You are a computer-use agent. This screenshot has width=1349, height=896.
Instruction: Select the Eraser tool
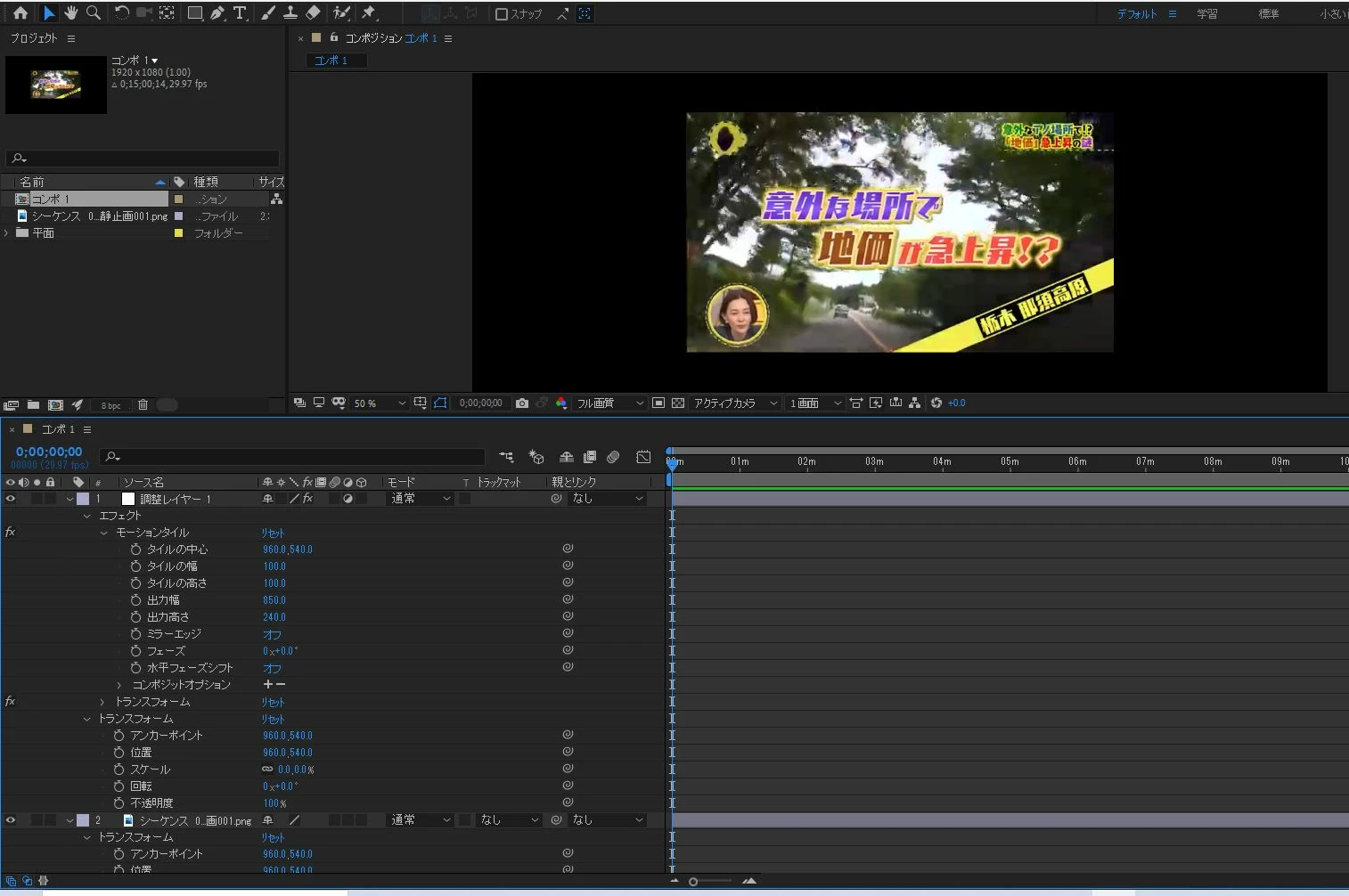pos(313,13)
